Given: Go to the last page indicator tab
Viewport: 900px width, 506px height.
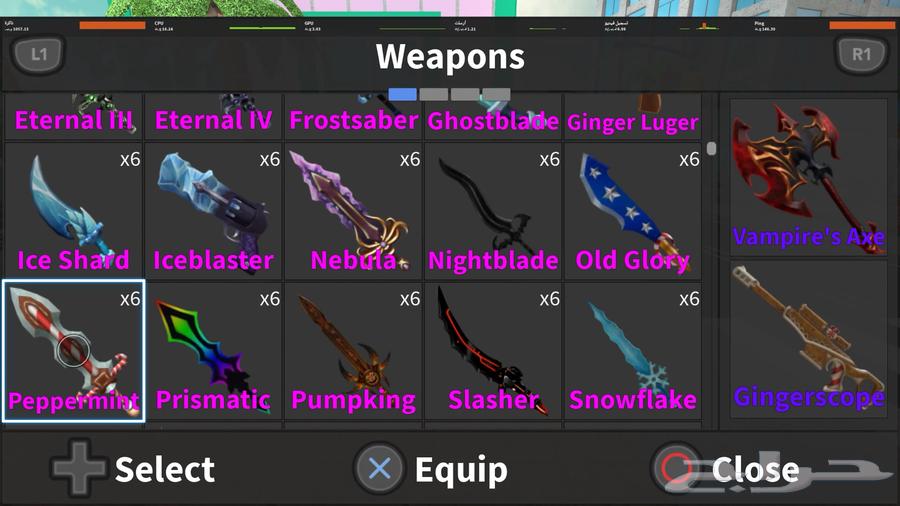Looking at the screenshot, I should click(x=496, y=94).
